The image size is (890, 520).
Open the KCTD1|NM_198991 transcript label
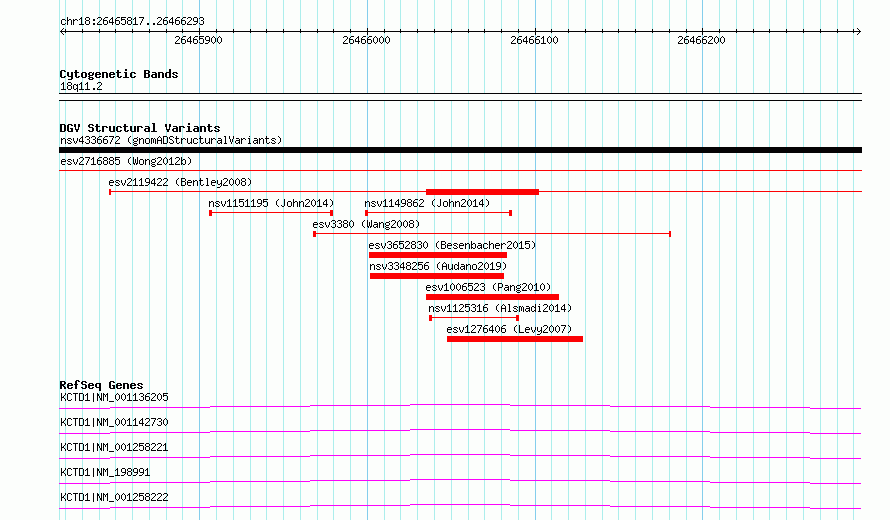105,472
